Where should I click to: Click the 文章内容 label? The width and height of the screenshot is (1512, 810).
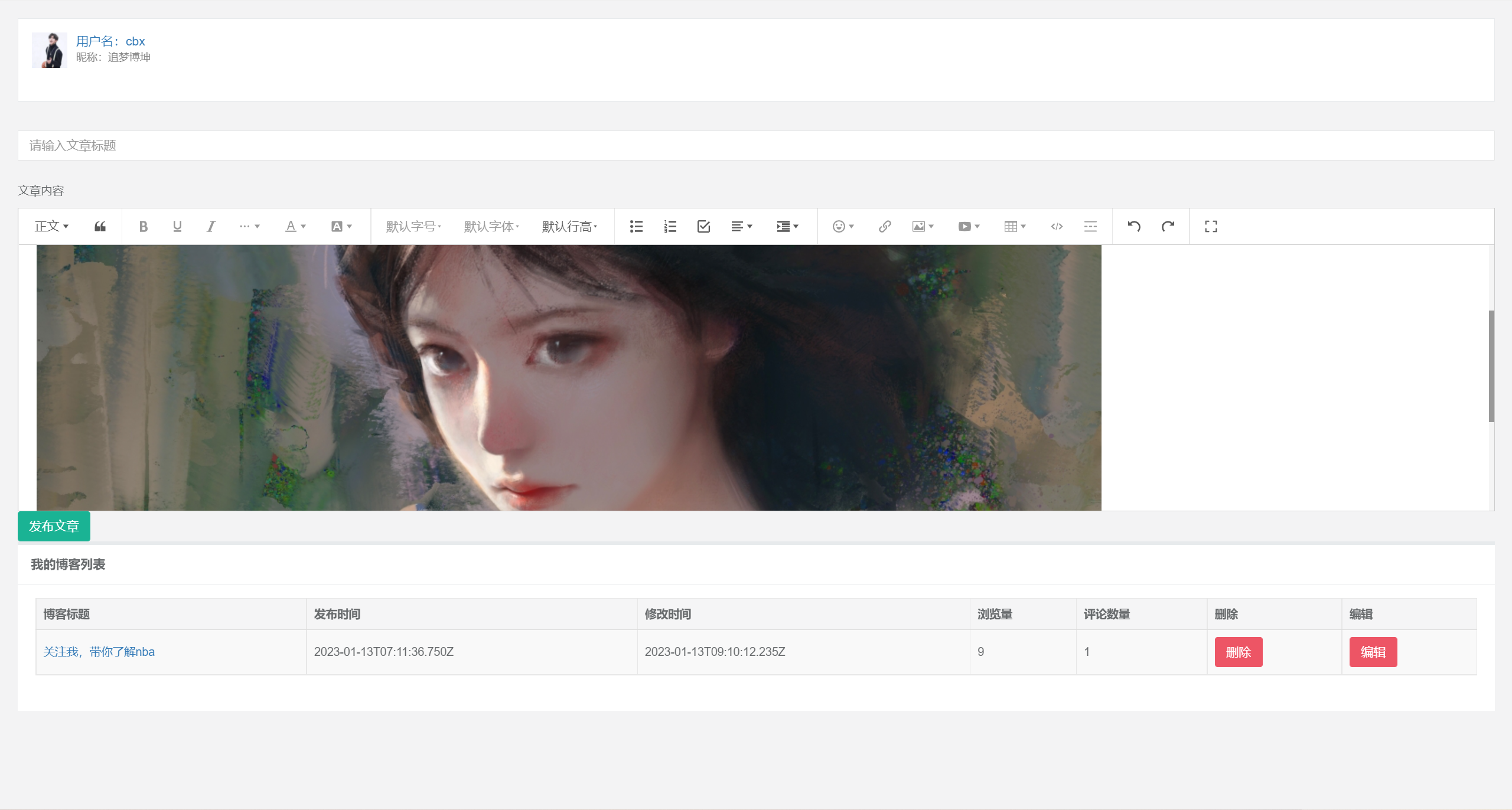pos(41,191)
